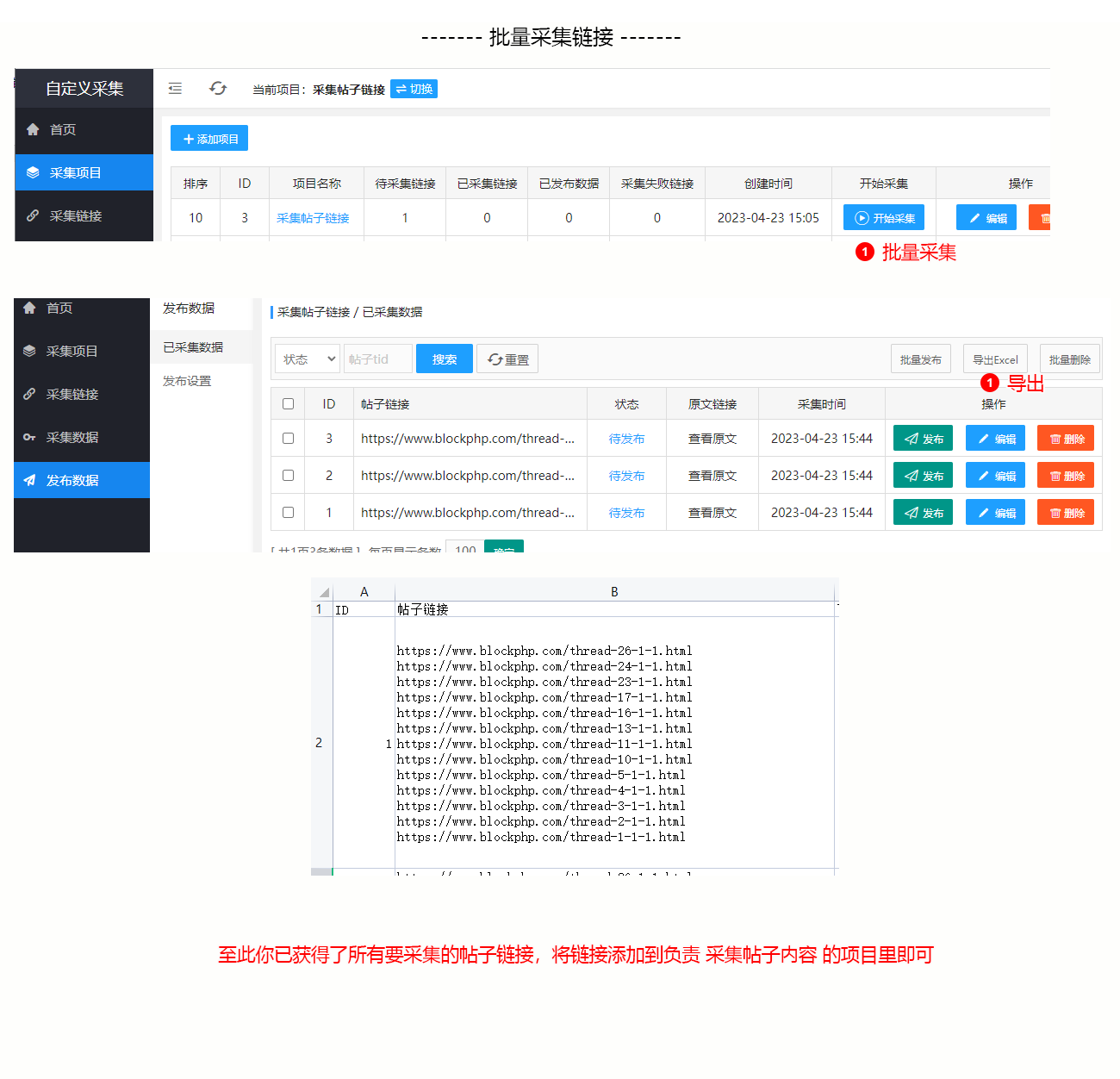Screen dimensions: 1120x1079
Task: Select 采集项目 in the top sidebar
Action: 84,172
